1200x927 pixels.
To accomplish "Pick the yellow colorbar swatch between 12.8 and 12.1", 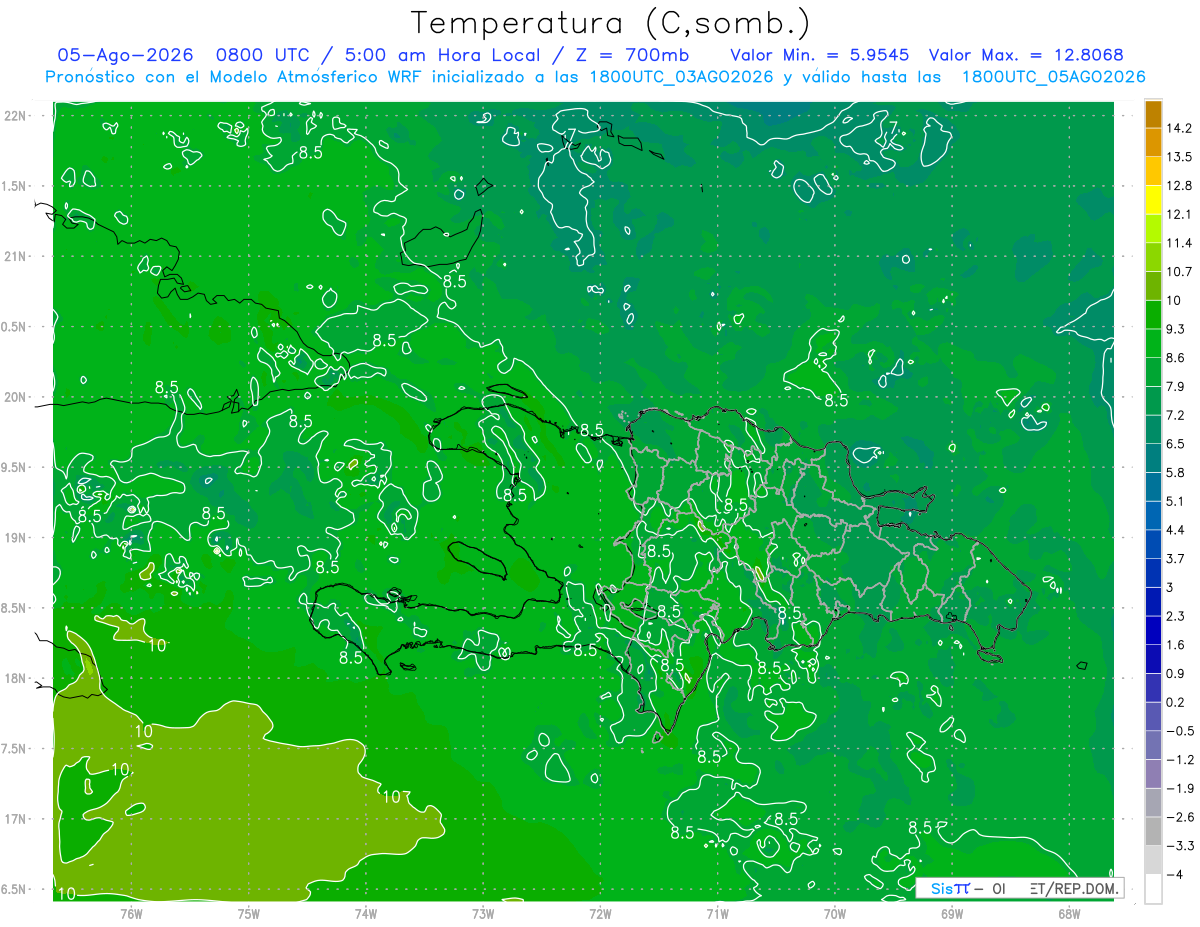I will click(1153, 200).
